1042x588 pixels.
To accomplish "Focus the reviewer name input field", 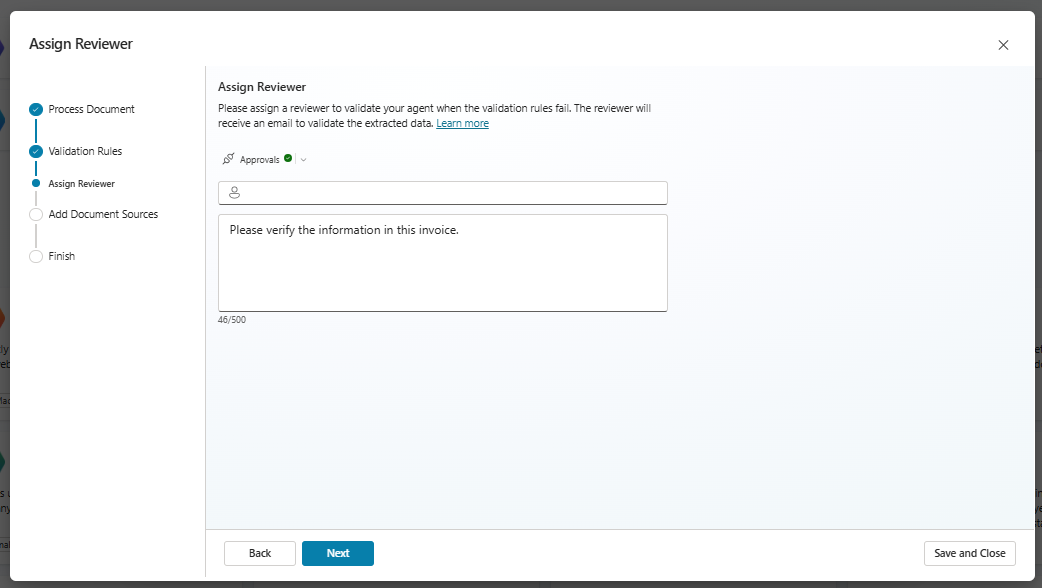I will [x=450, y=193].
